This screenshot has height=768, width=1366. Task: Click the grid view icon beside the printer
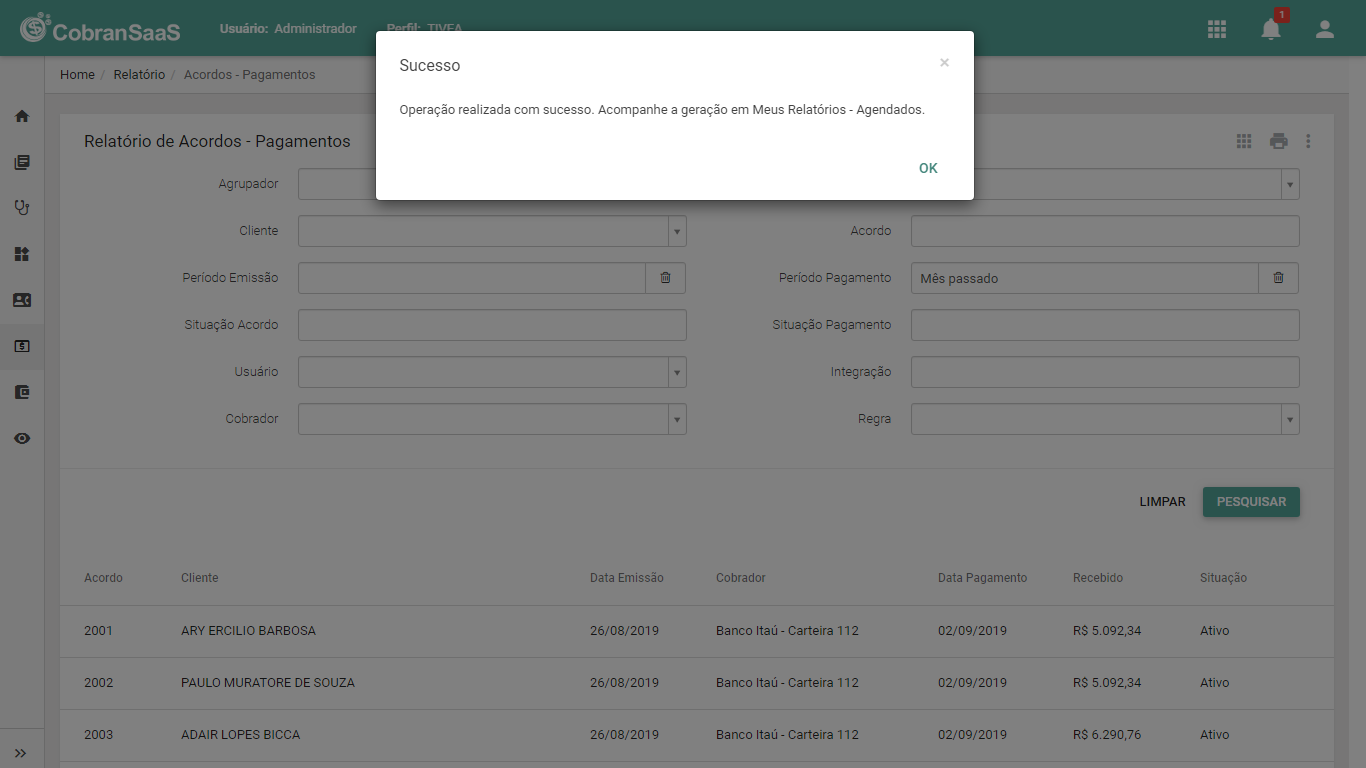(x=1244, y=141)
